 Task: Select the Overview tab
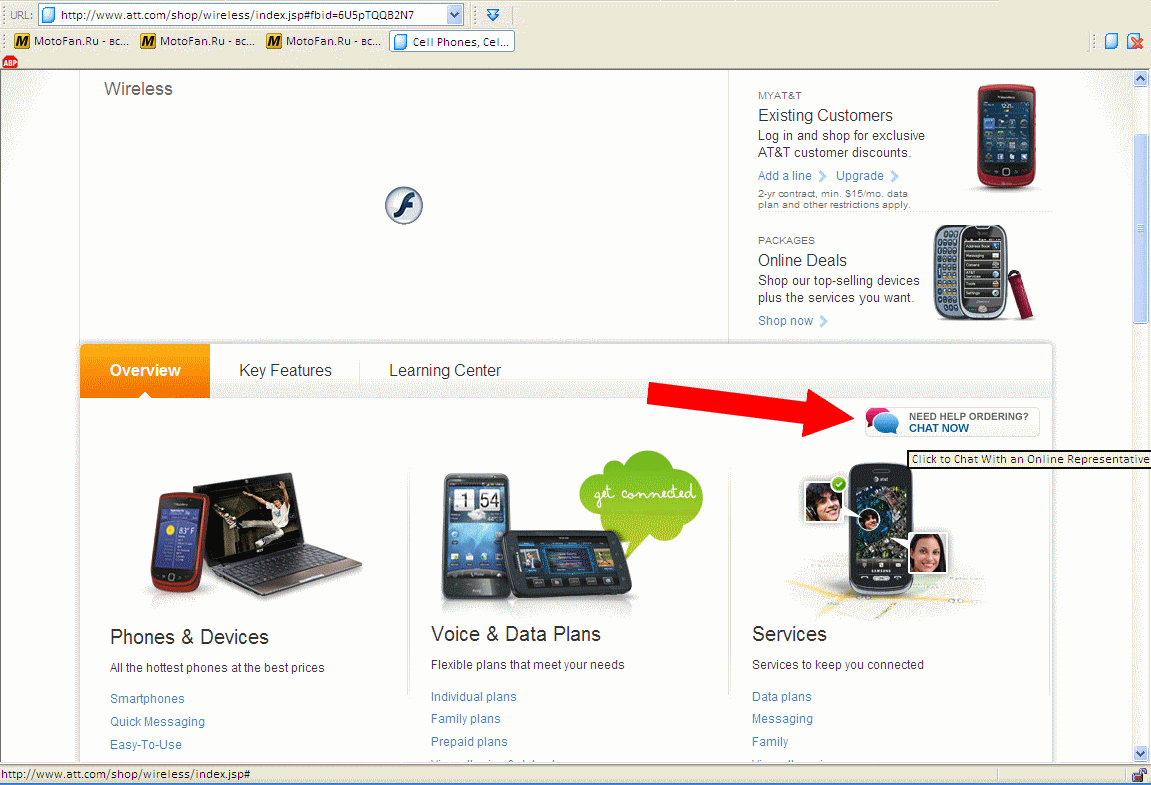click(x=145, y=371)
